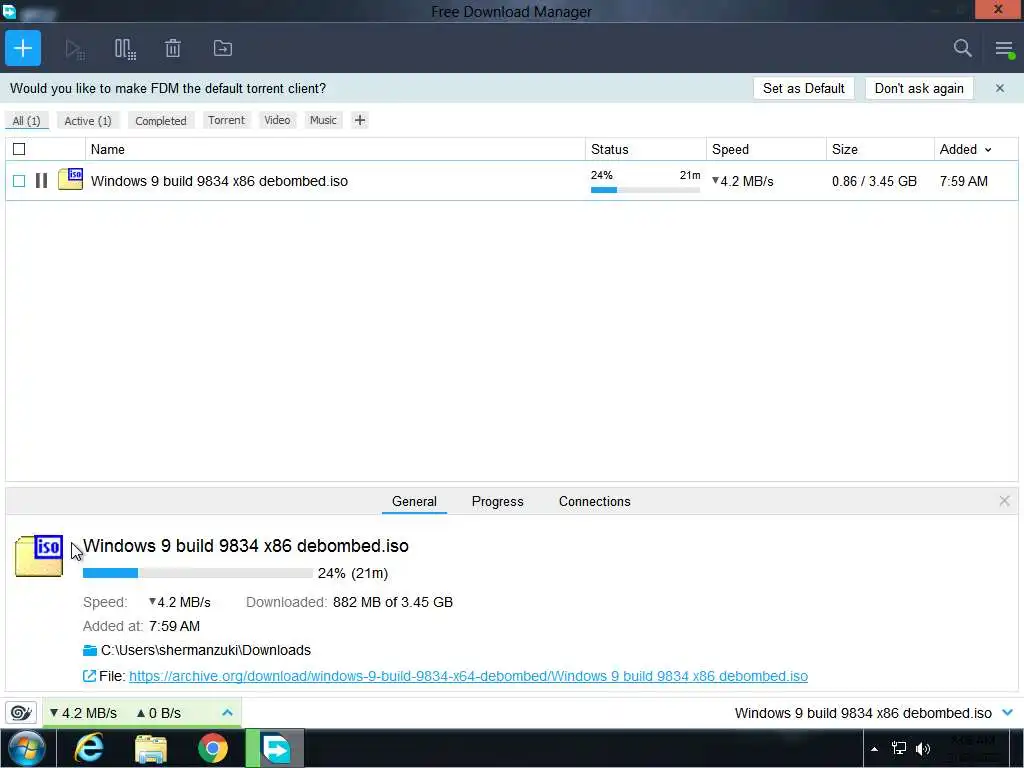Click the 4.2 MB/s download speed in status bar
The height and width of the screenshot is (768, 1024).
84,712
